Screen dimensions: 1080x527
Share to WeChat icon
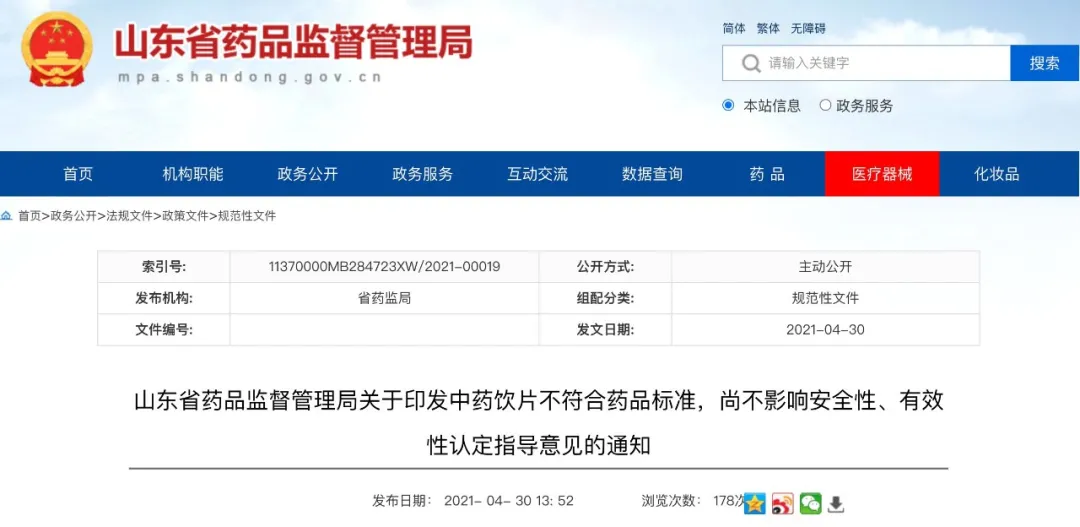tap(811, 503)
